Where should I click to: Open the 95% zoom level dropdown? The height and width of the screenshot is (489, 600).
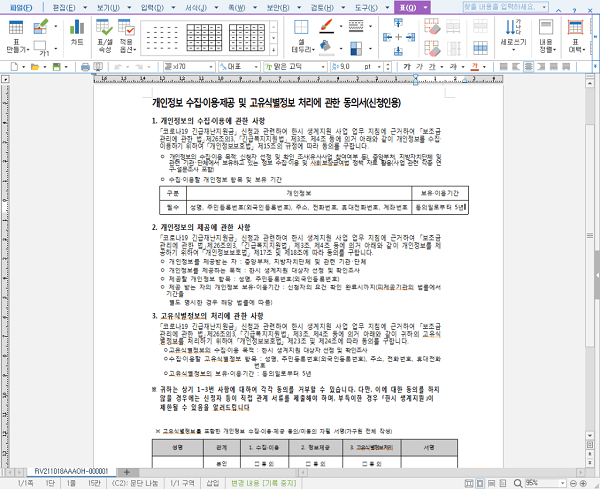562,483
